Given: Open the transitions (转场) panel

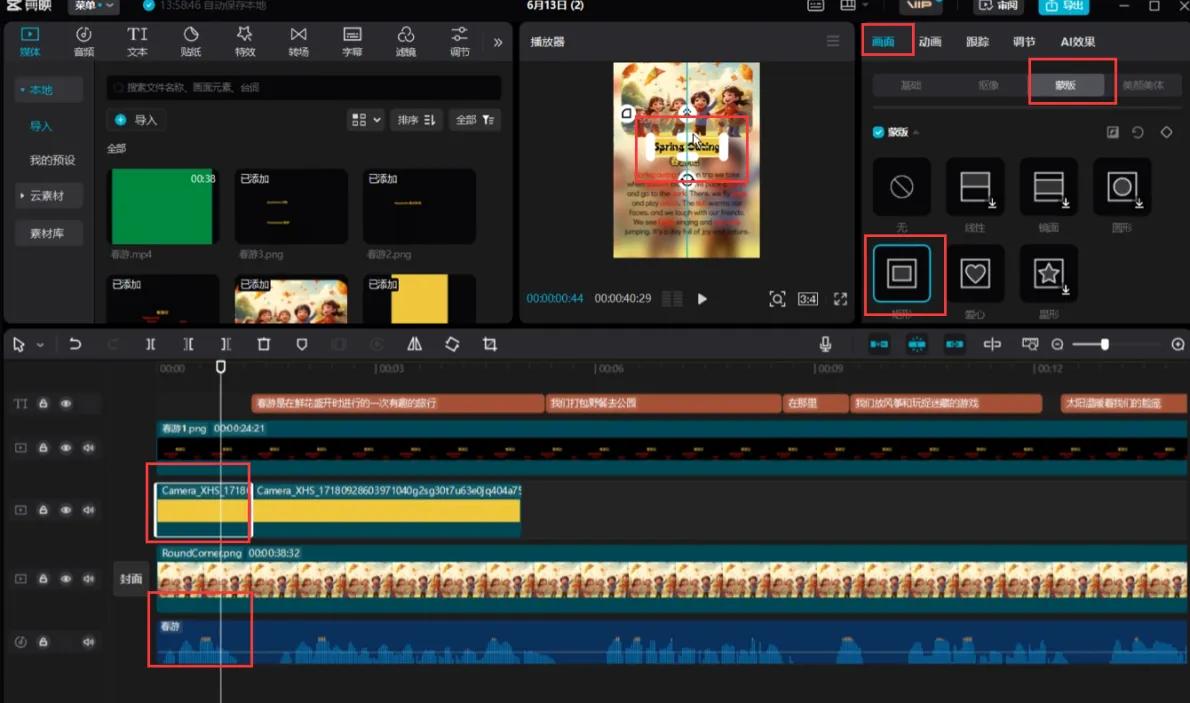Looking at the screenshot, I should tap(298, 41).
